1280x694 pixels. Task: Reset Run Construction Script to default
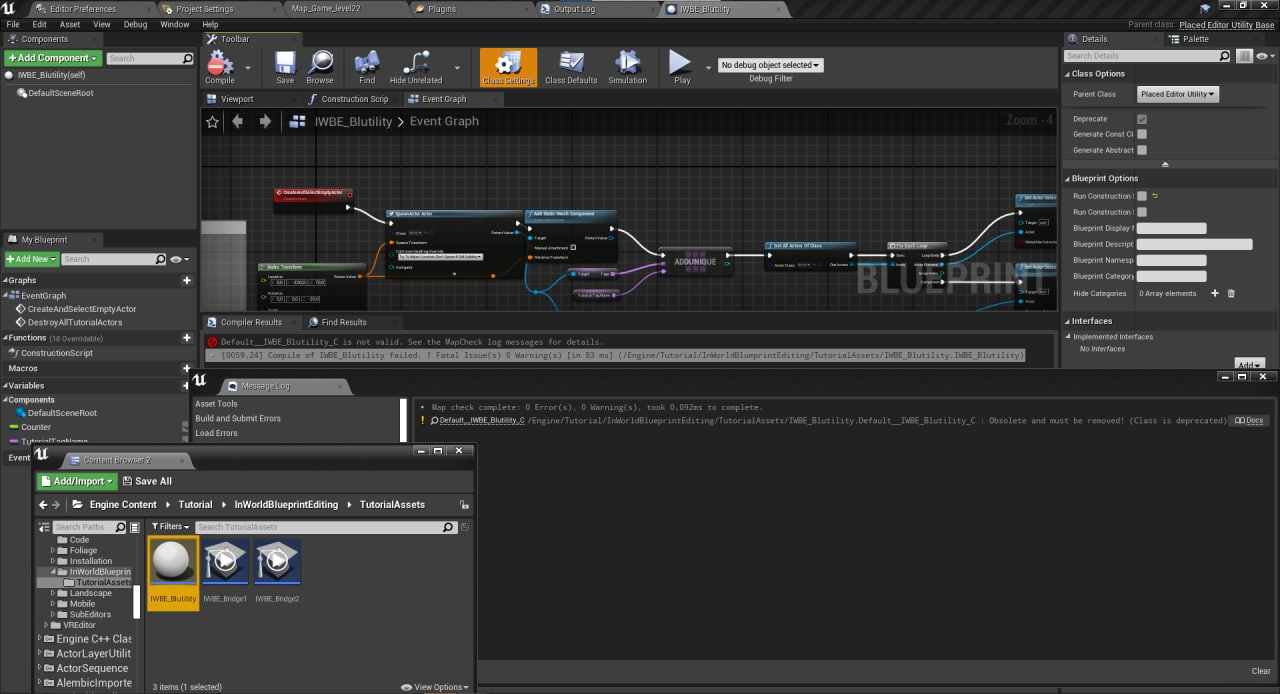coord(1155,196)
